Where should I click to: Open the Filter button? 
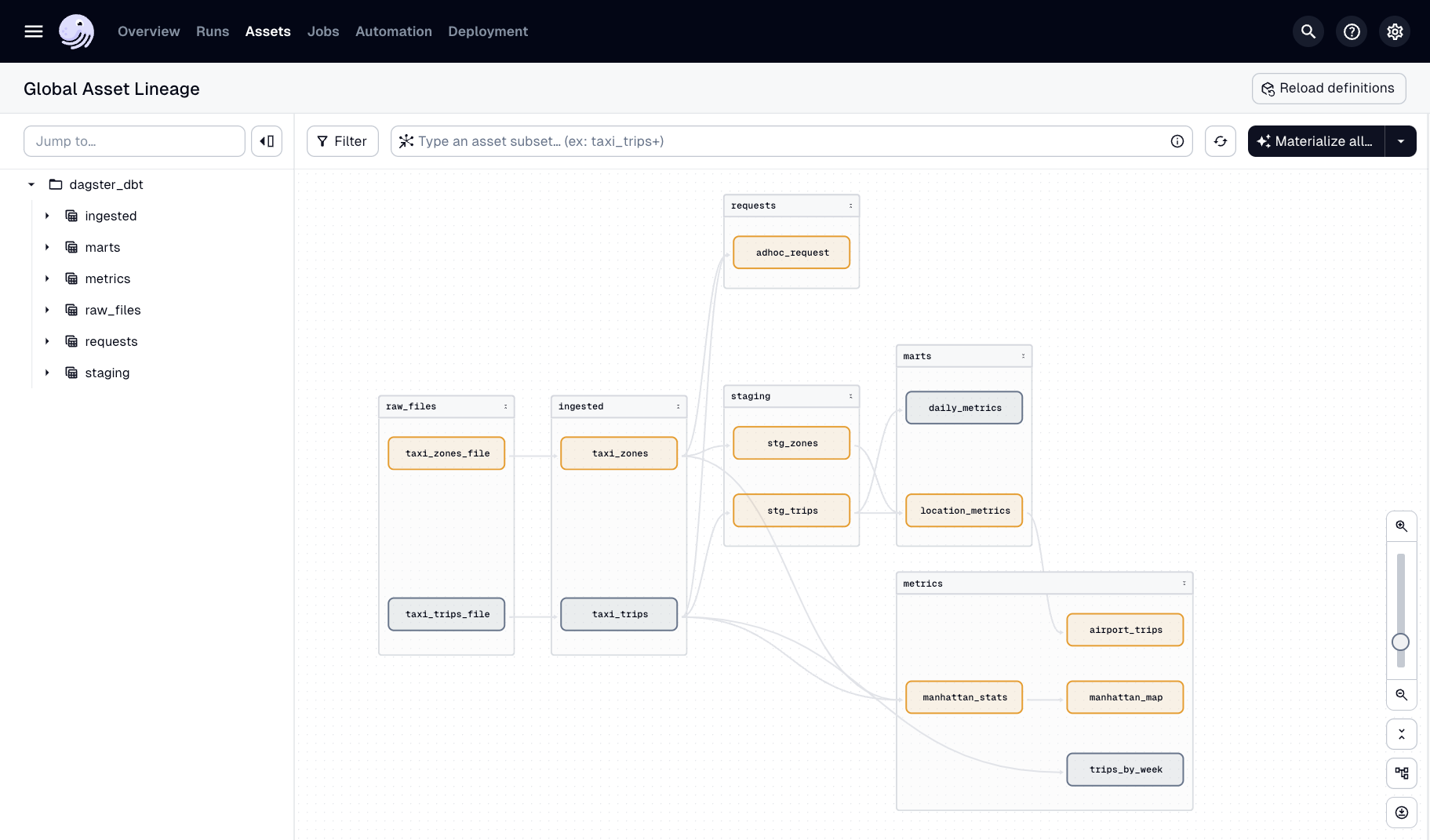pyautogui.click(x=342, y=141)
